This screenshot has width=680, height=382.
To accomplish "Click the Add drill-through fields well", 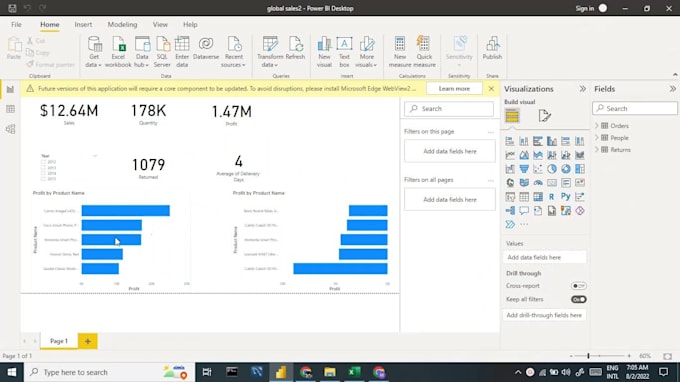I will 544,315.
